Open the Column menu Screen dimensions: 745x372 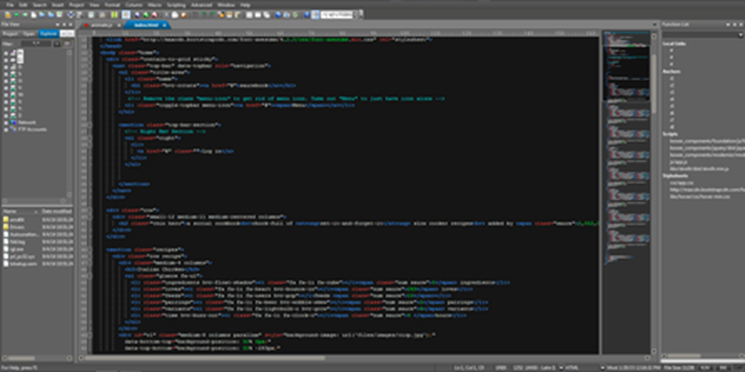coord(134,4)
